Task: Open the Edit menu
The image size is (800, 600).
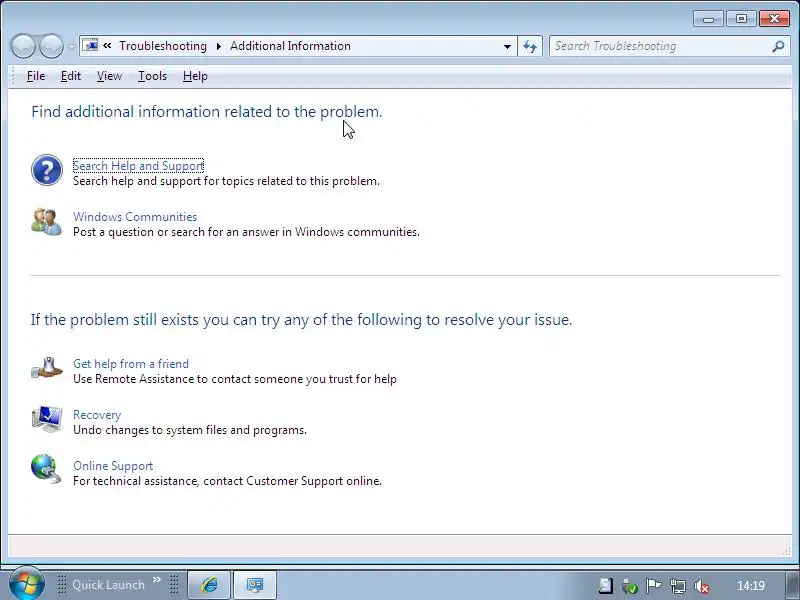Action: coord(70,76)
